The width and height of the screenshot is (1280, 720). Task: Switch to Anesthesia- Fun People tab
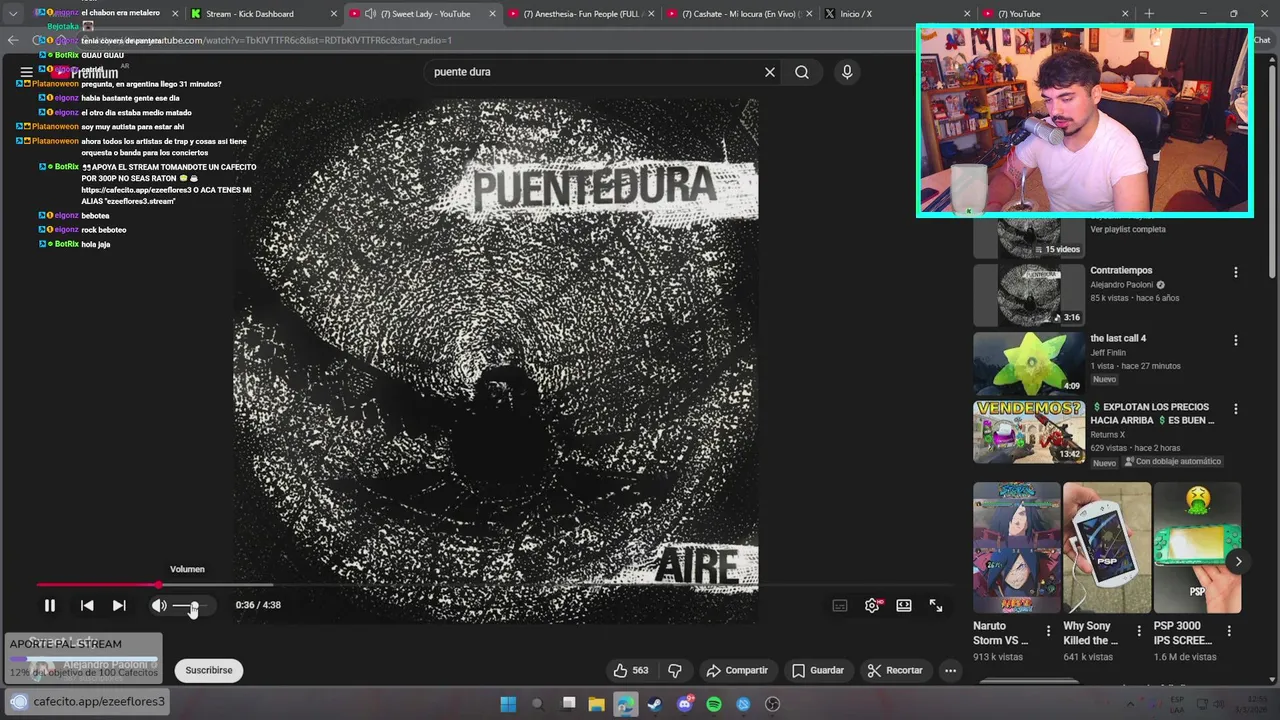tap(580, 14)
